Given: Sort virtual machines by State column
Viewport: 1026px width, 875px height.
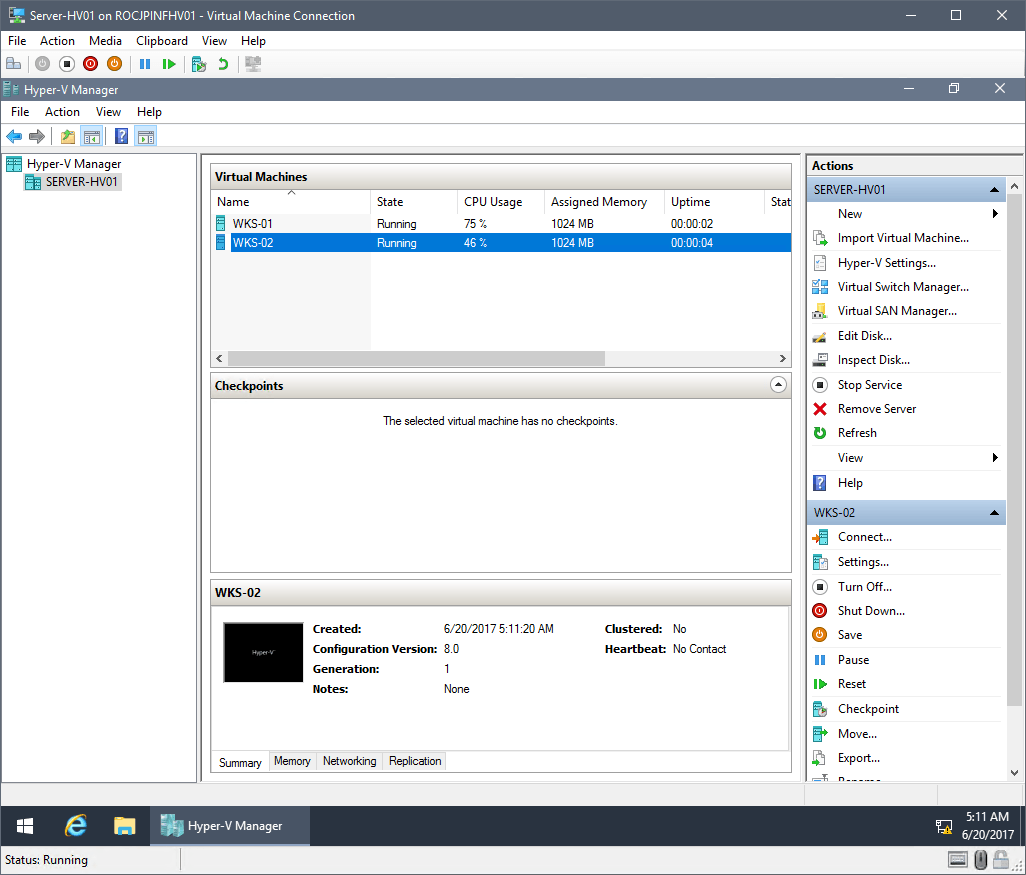Looking at the screenshot, I should click(414, 202).
